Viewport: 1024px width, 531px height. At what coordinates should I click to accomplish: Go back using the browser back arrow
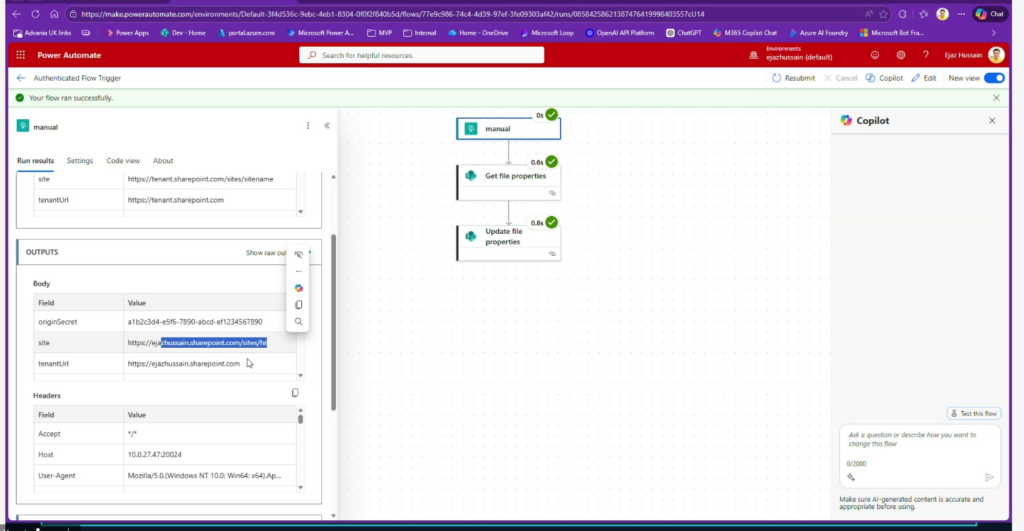point(16,14)
